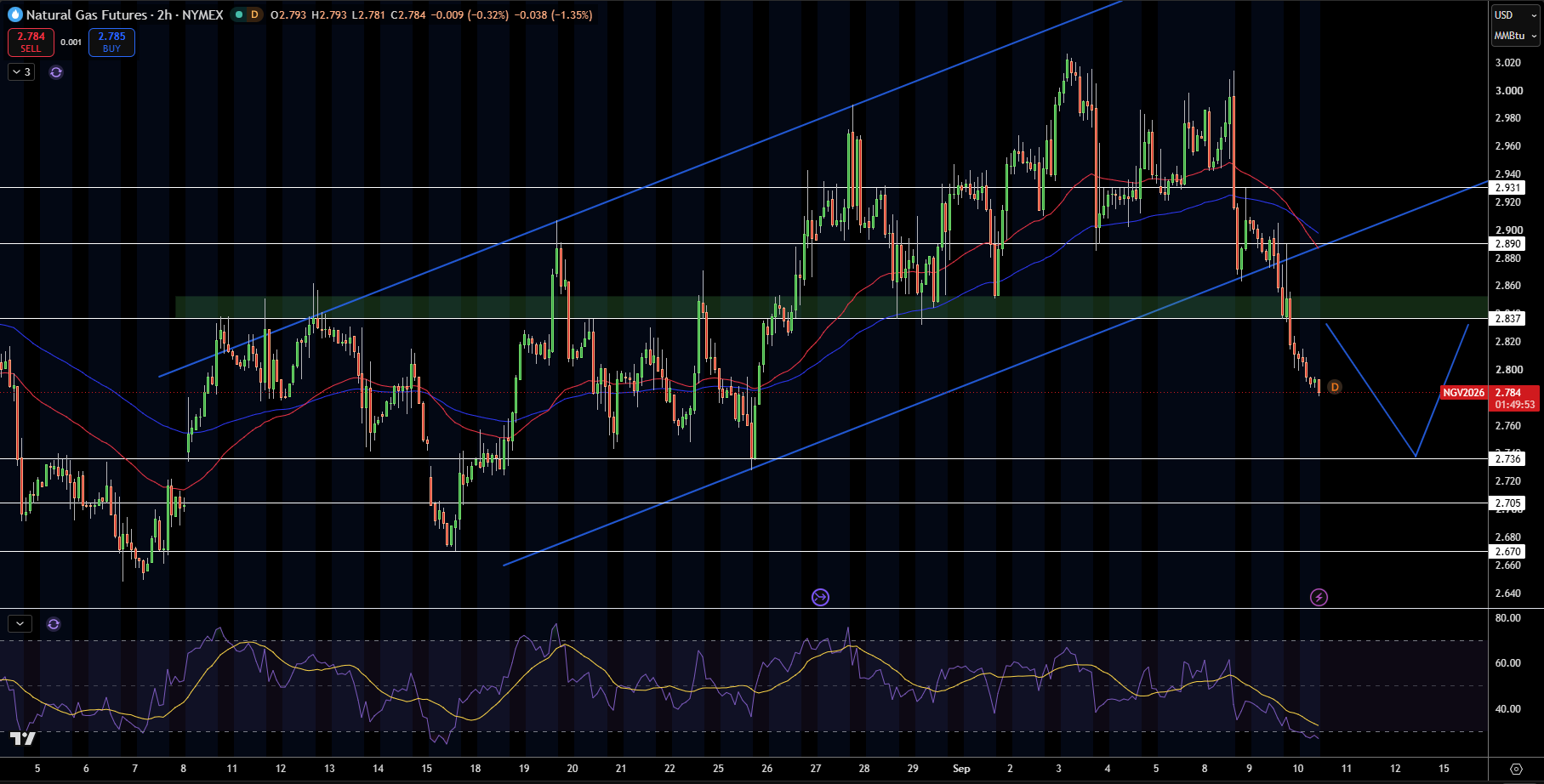Open the USD currency dropdown

click(x=1516, y=14)
